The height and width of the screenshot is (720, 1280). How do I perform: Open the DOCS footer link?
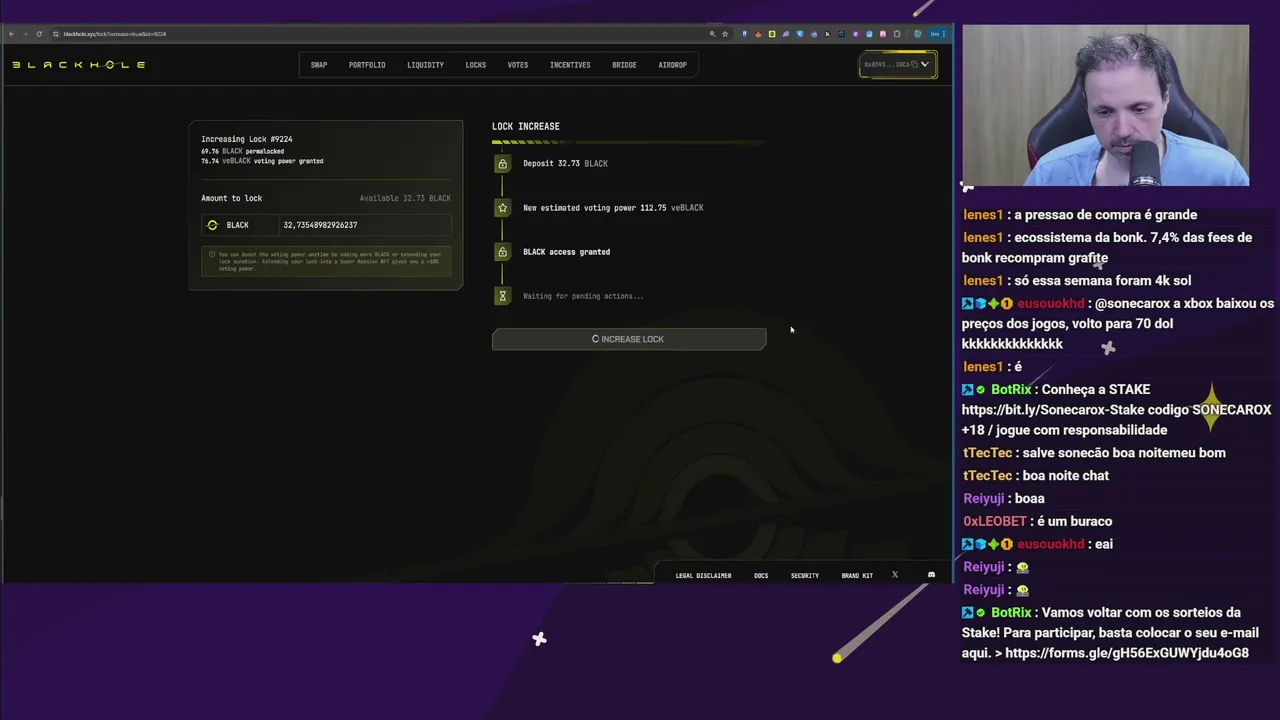coord(761,576)
